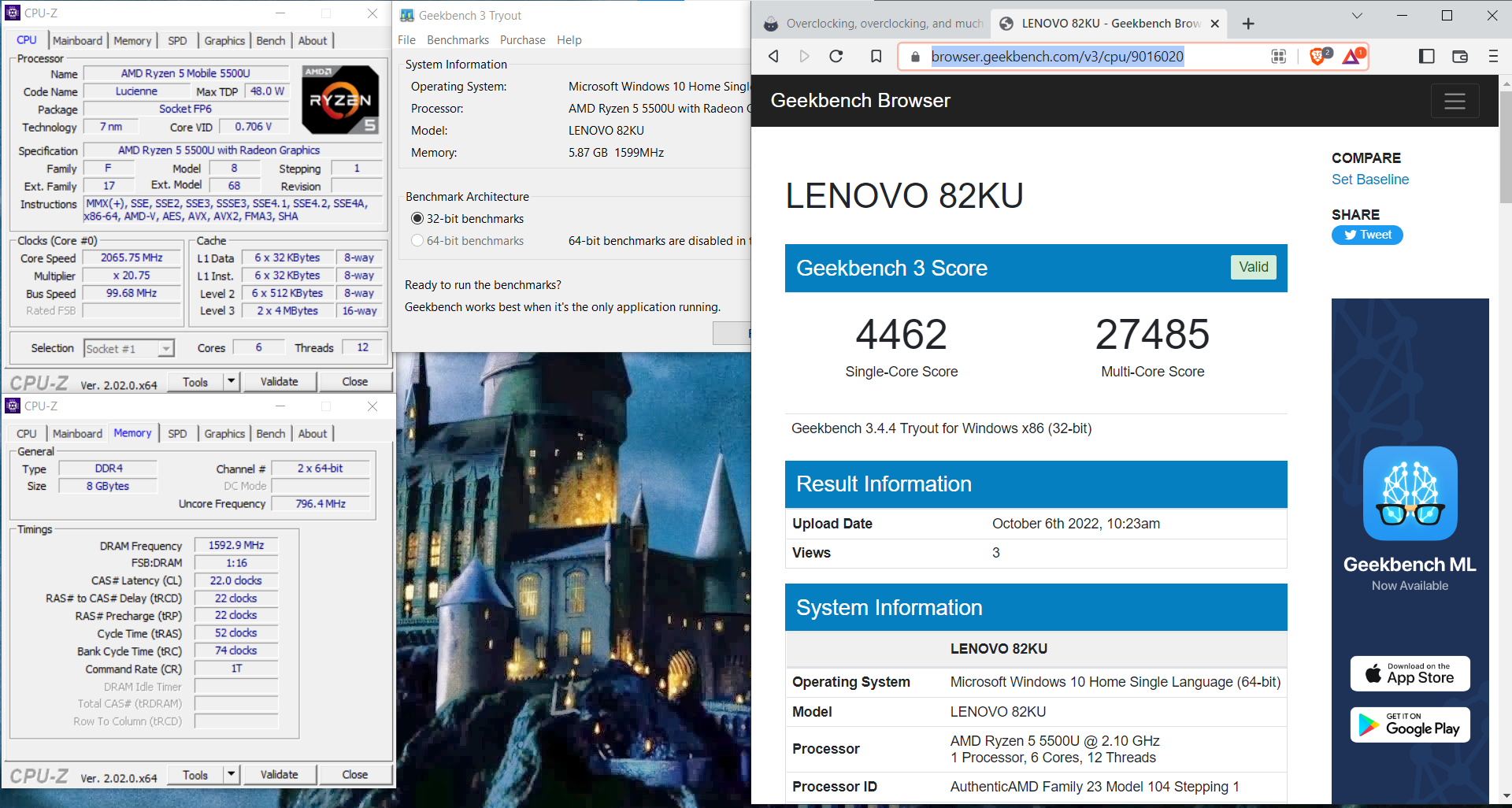Click Download on the App Store badge

(x=1410, y=673)
